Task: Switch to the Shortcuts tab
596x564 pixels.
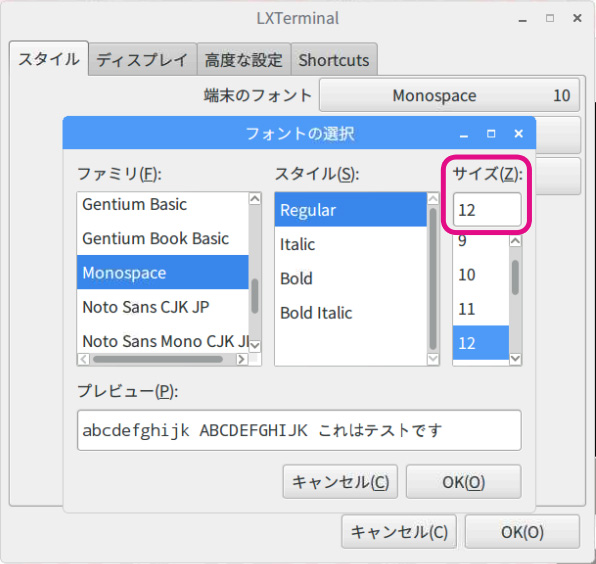Action: [334, 60]
